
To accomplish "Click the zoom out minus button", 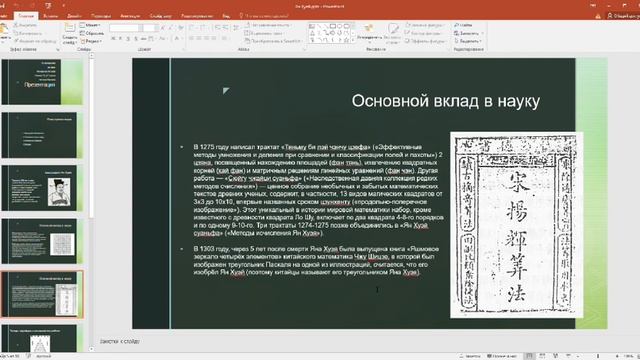I will click(579, 356).
